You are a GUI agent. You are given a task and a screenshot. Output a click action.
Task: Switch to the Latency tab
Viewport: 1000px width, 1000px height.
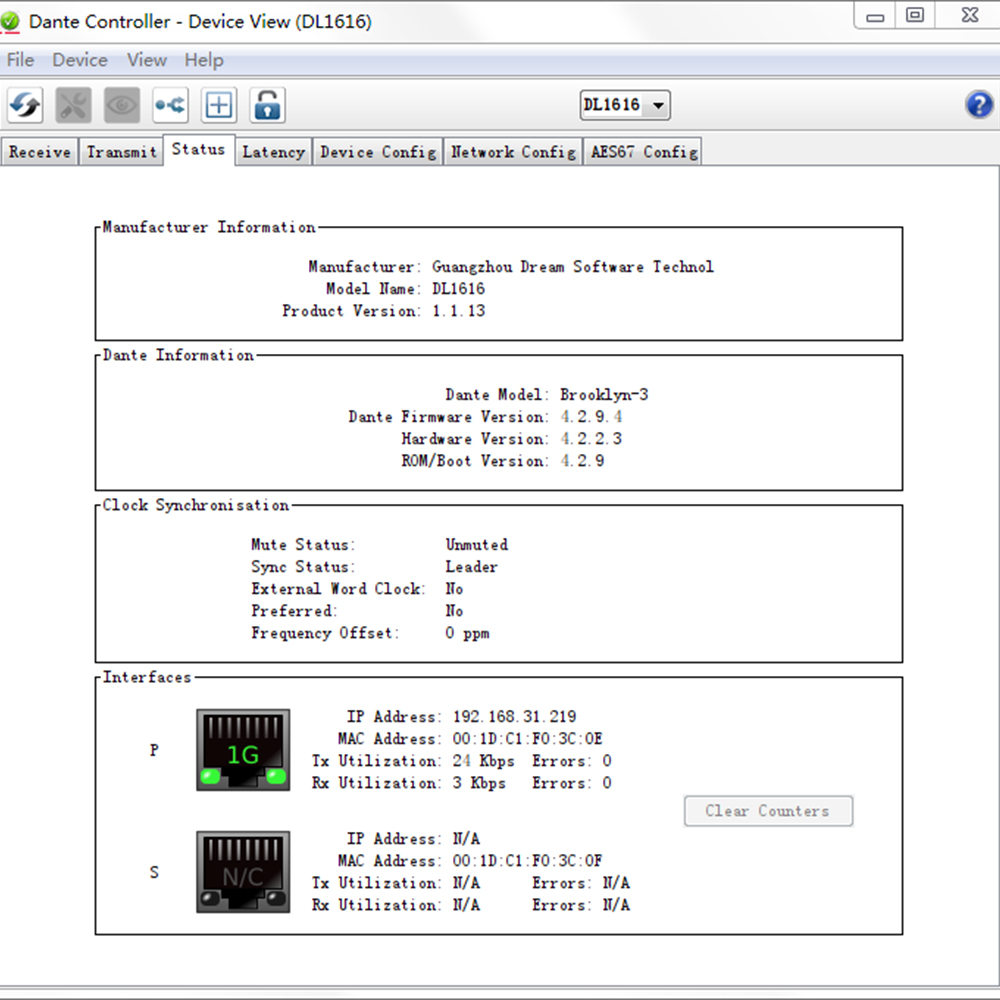point(274,152)
